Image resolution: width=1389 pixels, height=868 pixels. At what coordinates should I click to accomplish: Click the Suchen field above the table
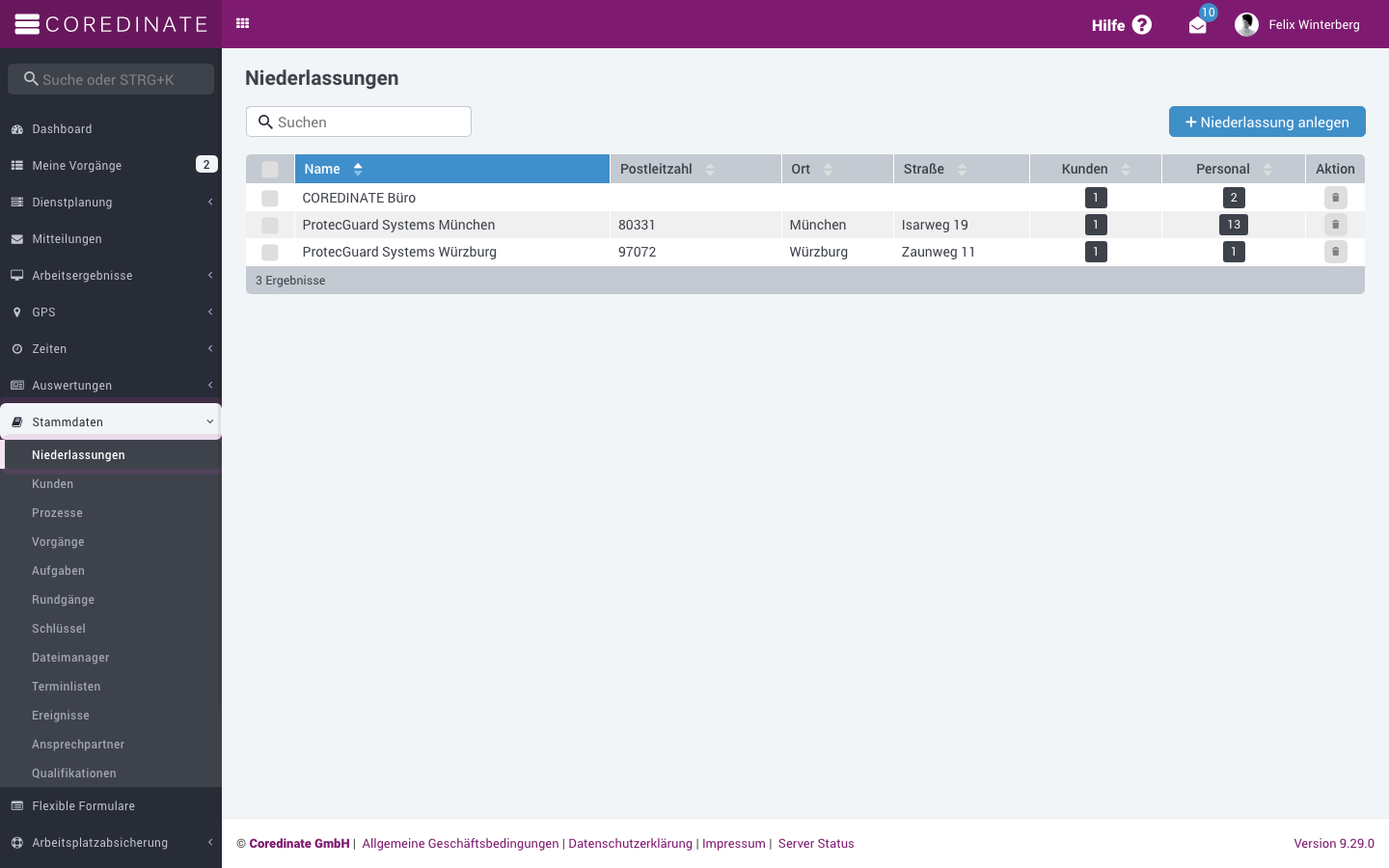(359, 122)
